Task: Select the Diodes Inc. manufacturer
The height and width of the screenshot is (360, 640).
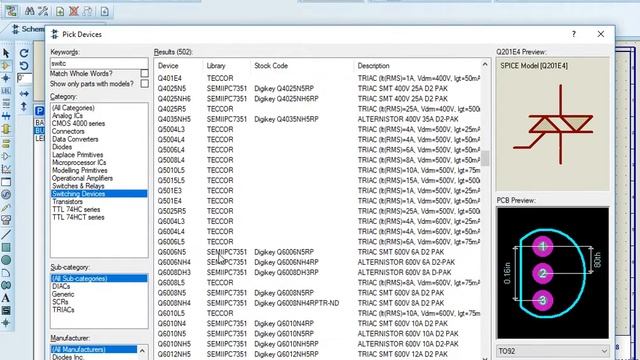Action: 68,357
